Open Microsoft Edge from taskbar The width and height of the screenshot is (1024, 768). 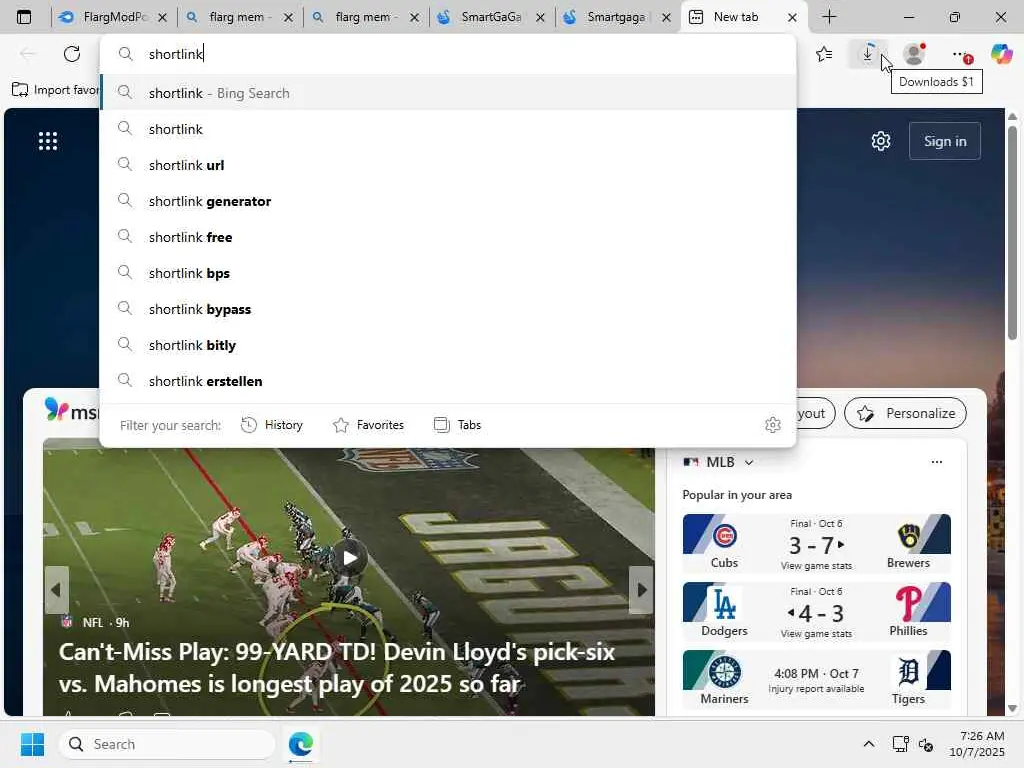point(300,744)
